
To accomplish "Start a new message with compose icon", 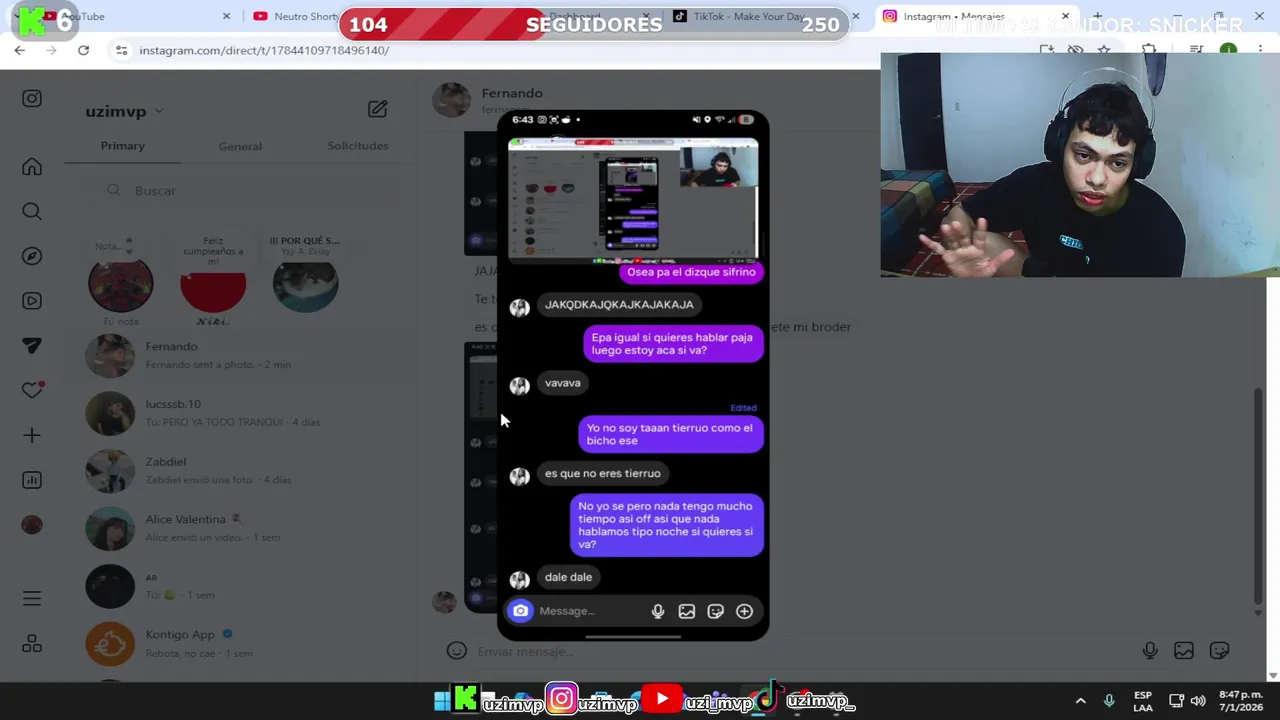I will click(x=377, y=109).
